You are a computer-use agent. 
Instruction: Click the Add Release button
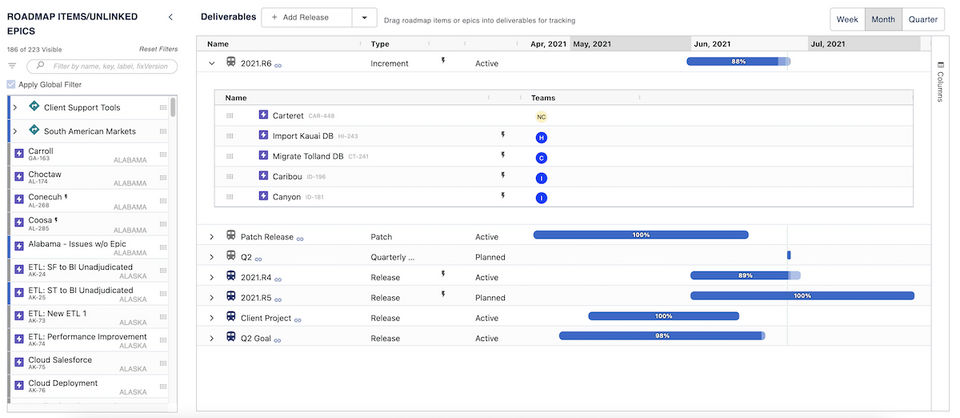307,18
